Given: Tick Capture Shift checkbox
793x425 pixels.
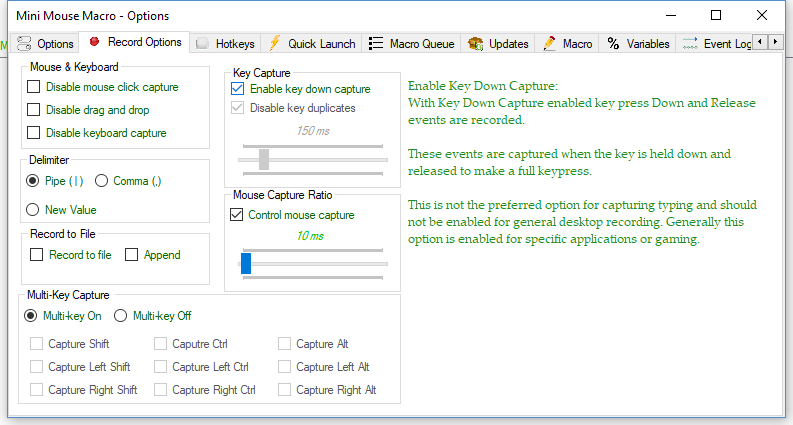Looking at the screenshot, I should (x=36, y=344).
